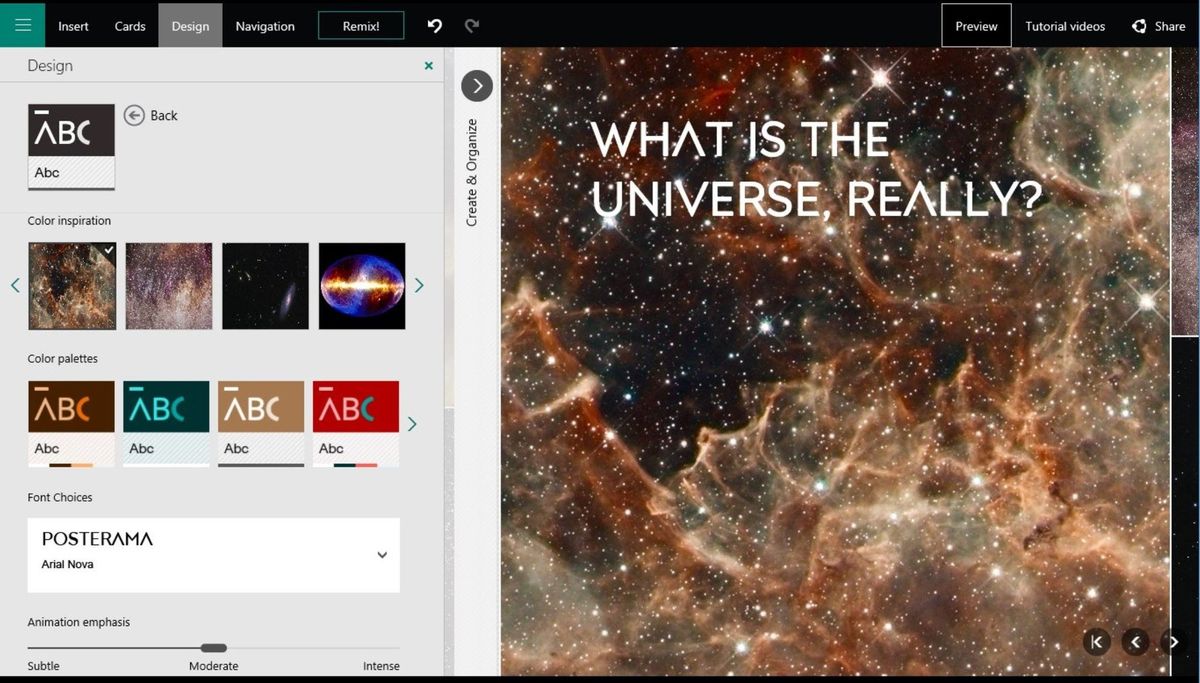
Task: Undo the last action
Action: (434, 26)
